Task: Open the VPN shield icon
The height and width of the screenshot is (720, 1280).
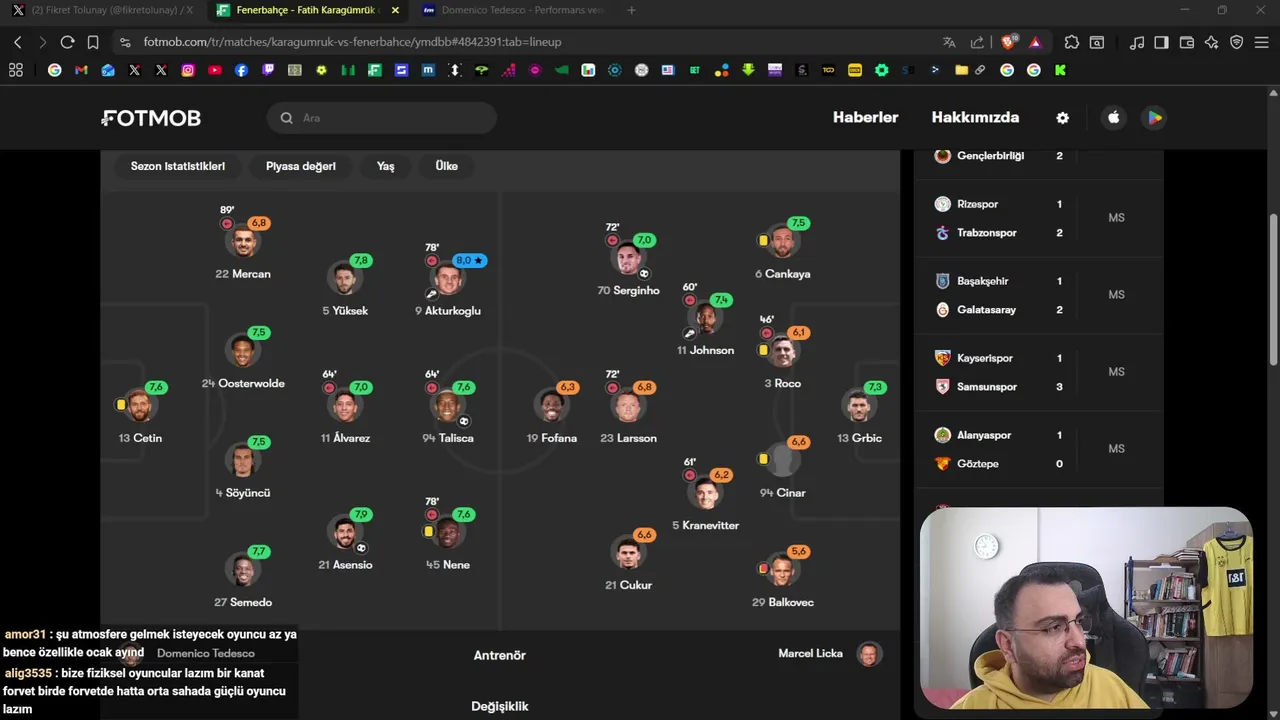Action: (x=1237, y=42)
